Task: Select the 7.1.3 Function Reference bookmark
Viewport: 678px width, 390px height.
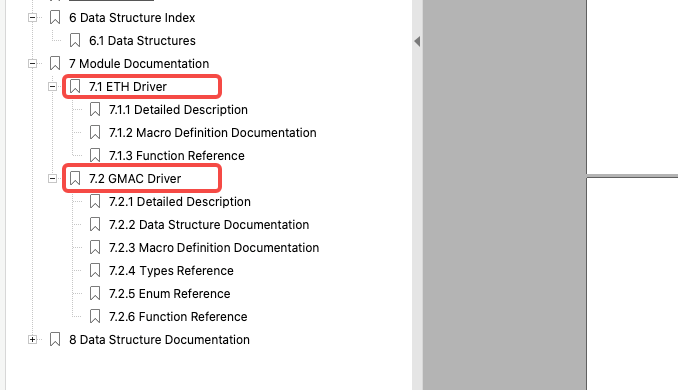Action: click(177, 156)
